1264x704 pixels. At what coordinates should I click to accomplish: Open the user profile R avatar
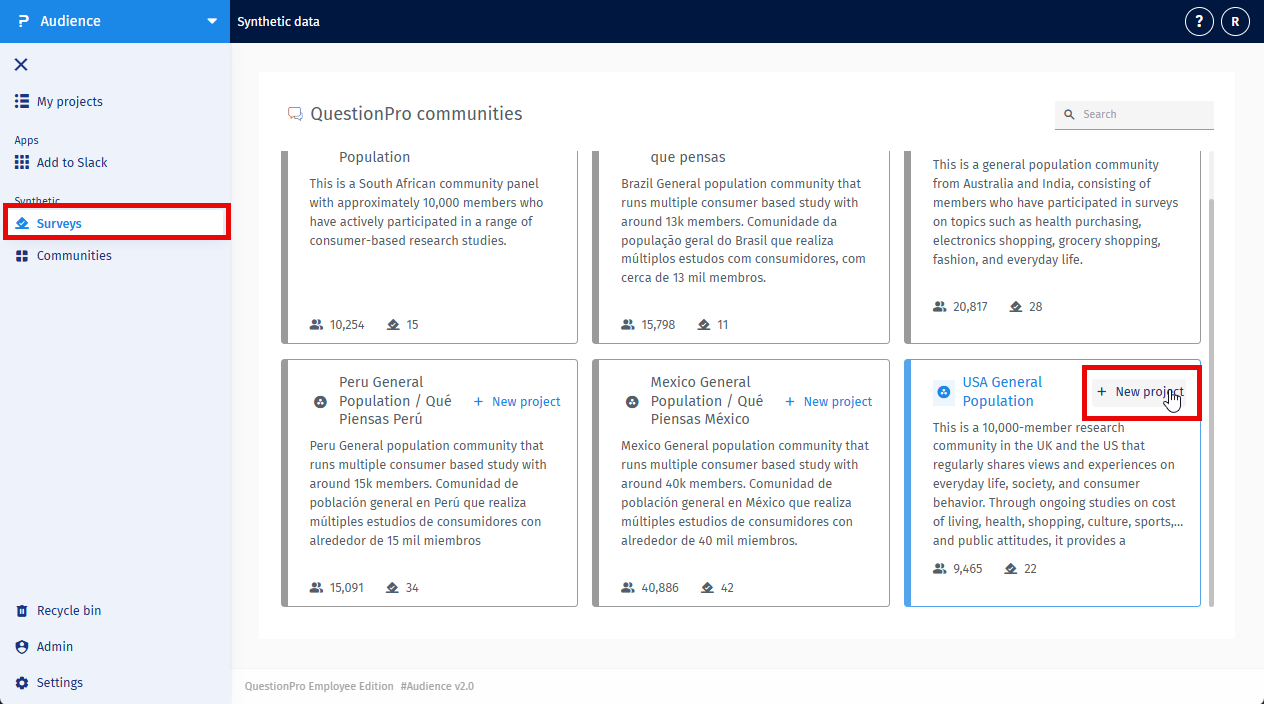click(1235, 21)
